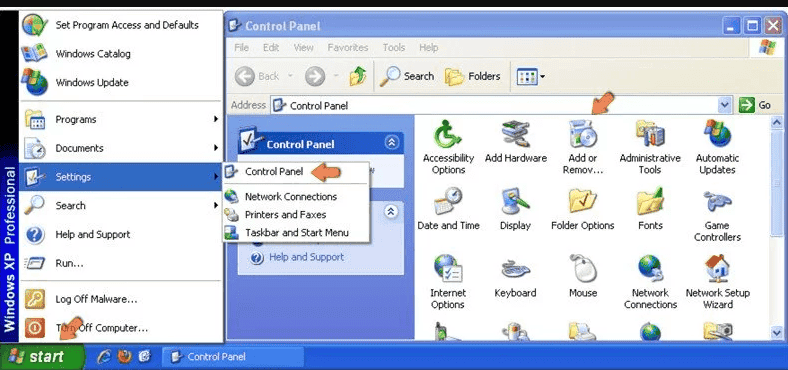The image size is (788, 370).
Task: Launch Firefox from Quick Launch
Action: (124, 357)
